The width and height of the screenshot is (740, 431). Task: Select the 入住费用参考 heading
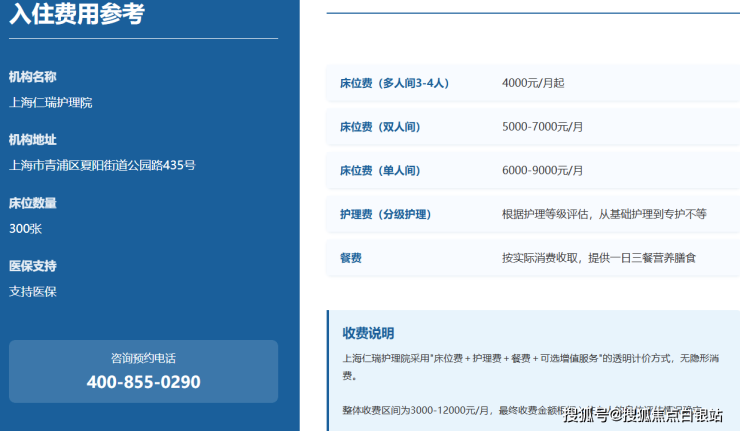point(77,13)
